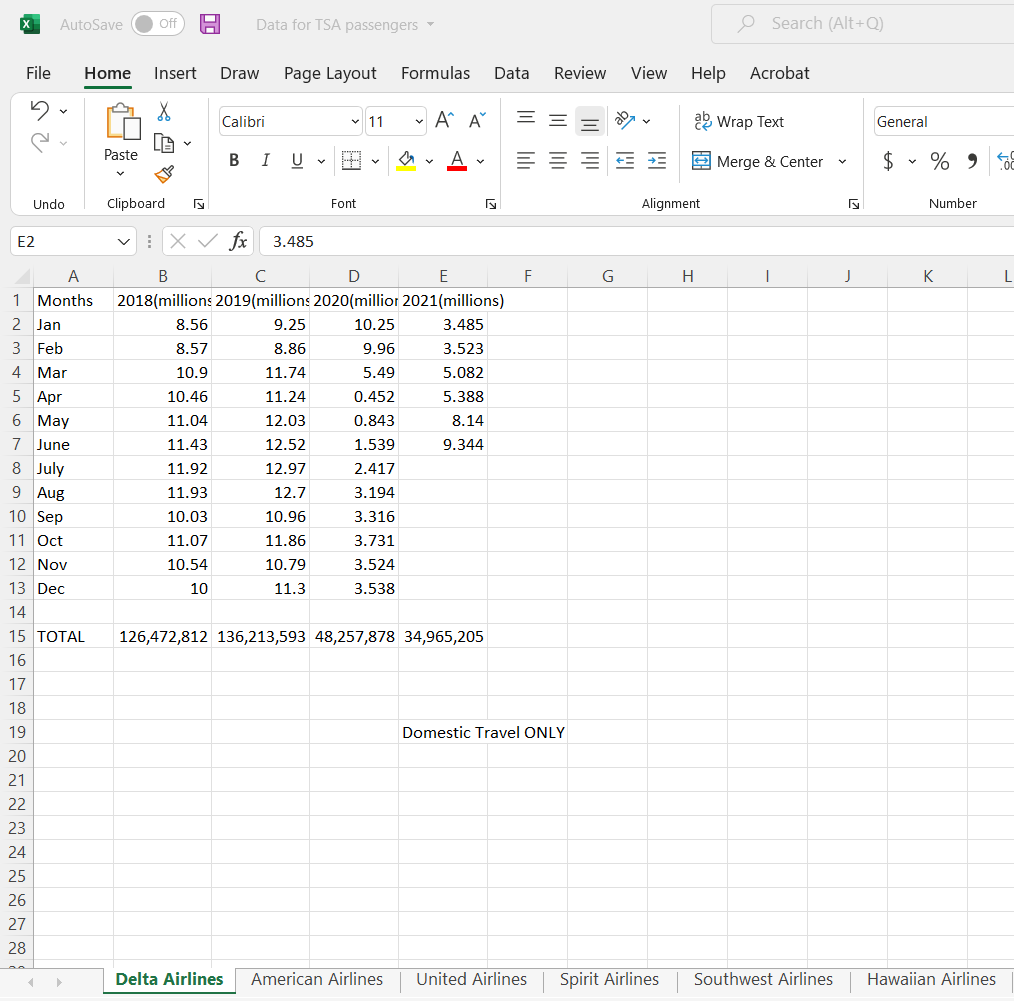1014x1001 pixels.
Task: Toggle Underline formatting
Action: [297, 160]
